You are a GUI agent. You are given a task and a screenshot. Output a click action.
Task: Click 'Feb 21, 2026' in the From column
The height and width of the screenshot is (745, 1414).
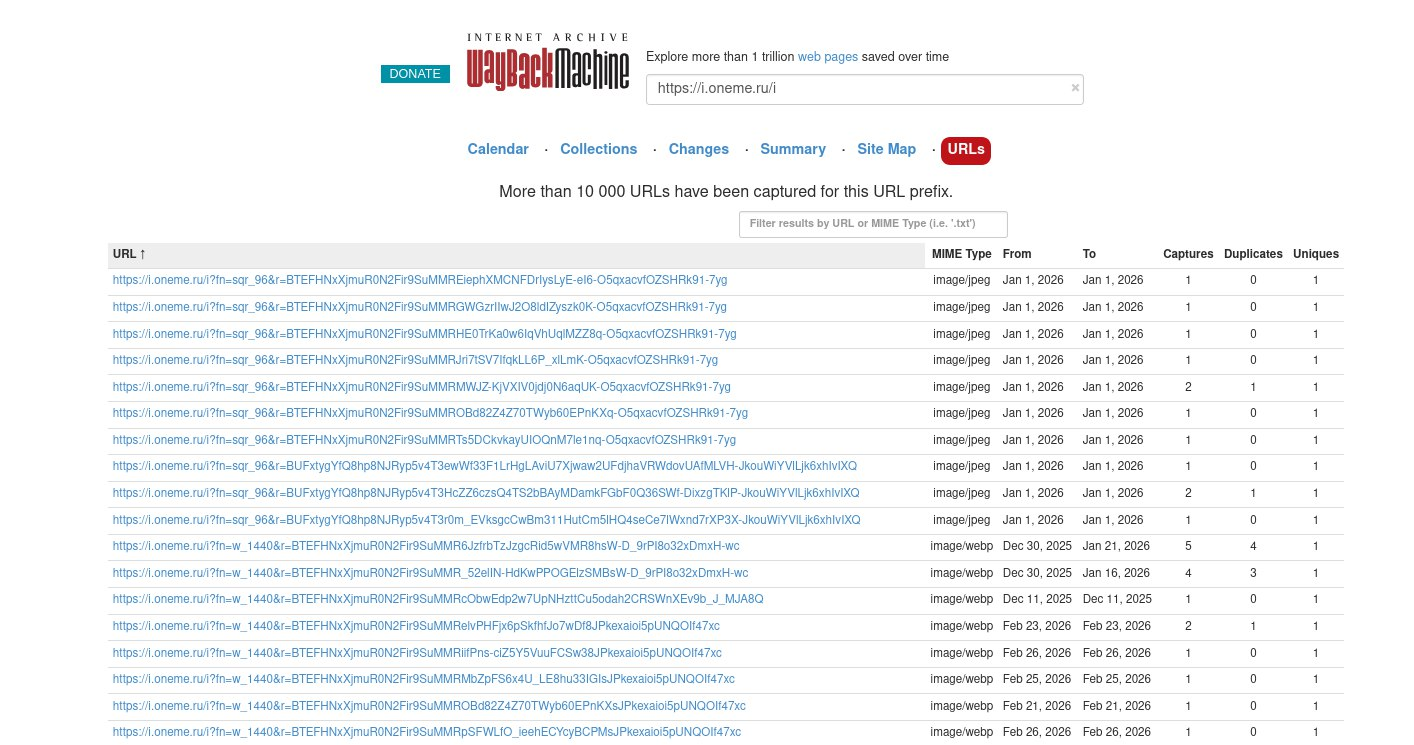click(1037, 706)
